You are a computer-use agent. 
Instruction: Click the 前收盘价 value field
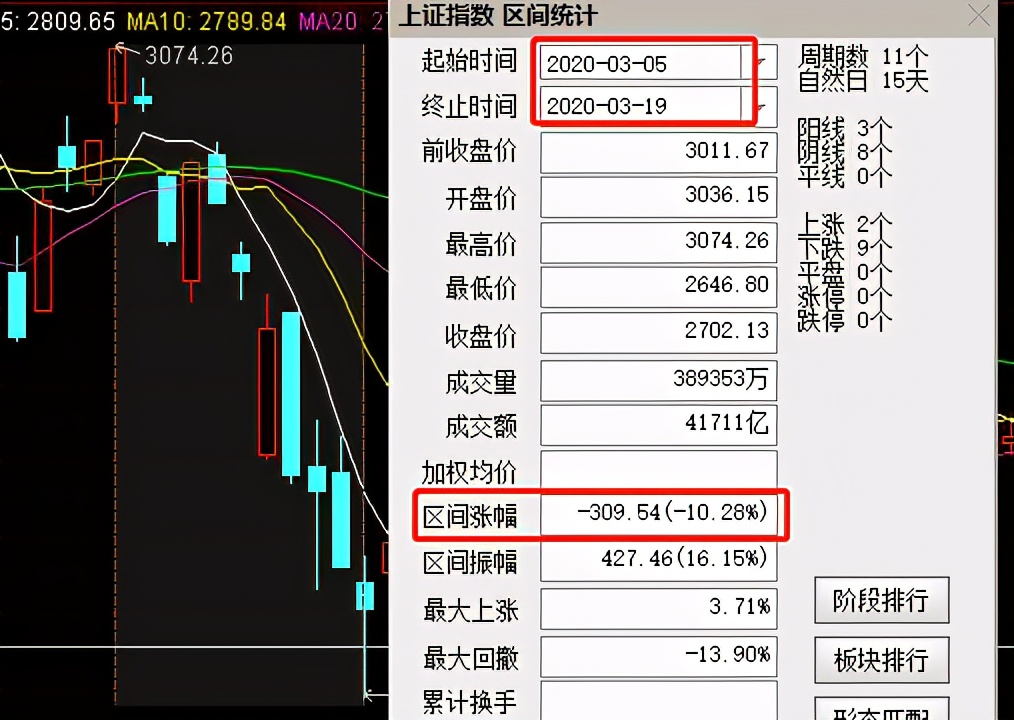coord(657,152)
